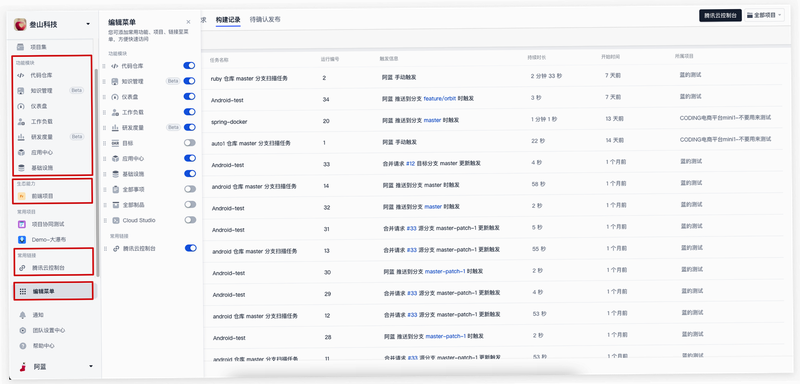800x384 pixels.
Task: Click the 'spring-docker' task name
Action: coord(228,122)
